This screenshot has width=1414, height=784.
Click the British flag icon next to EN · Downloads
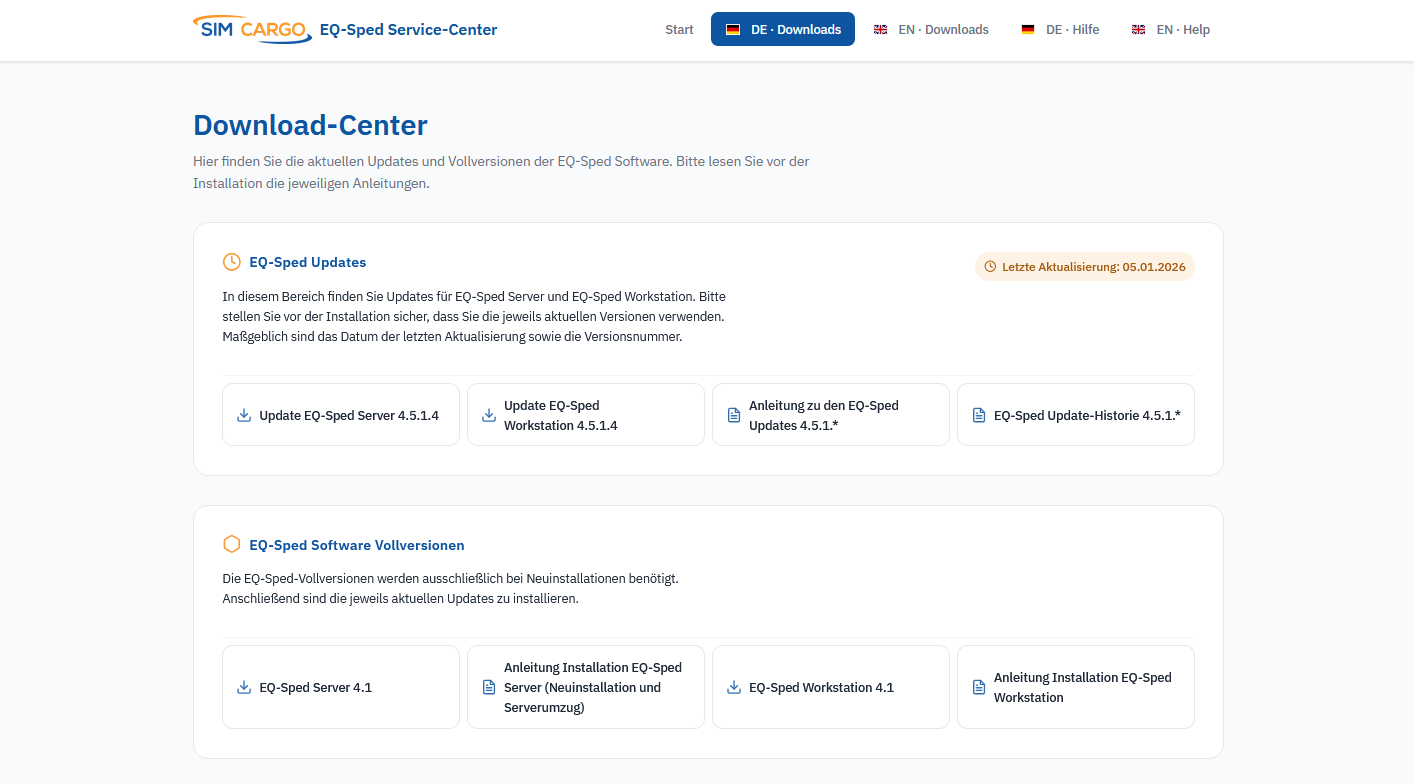pyautogui.click(x=880, y=29)
